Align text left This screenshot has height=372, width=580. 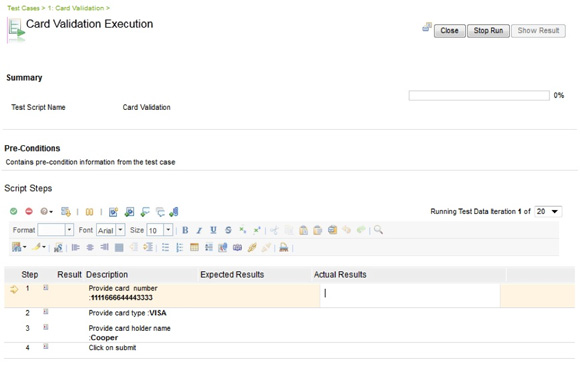coord(75,247)
